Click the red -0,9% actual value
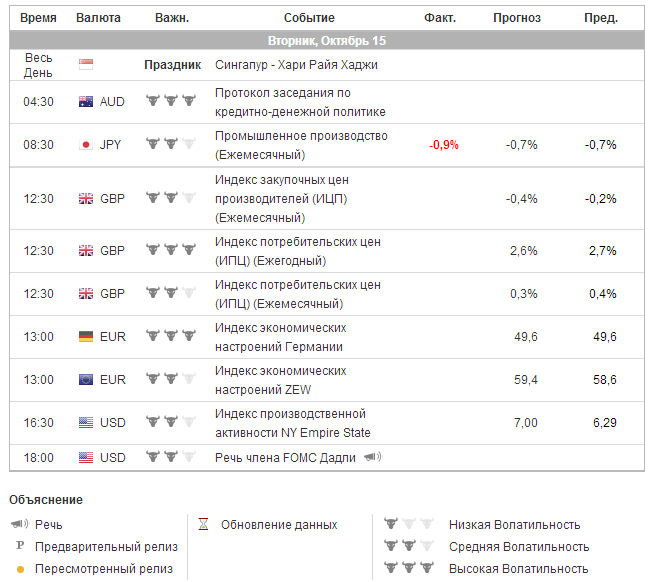Screen dimensions: 654x582 444,144
